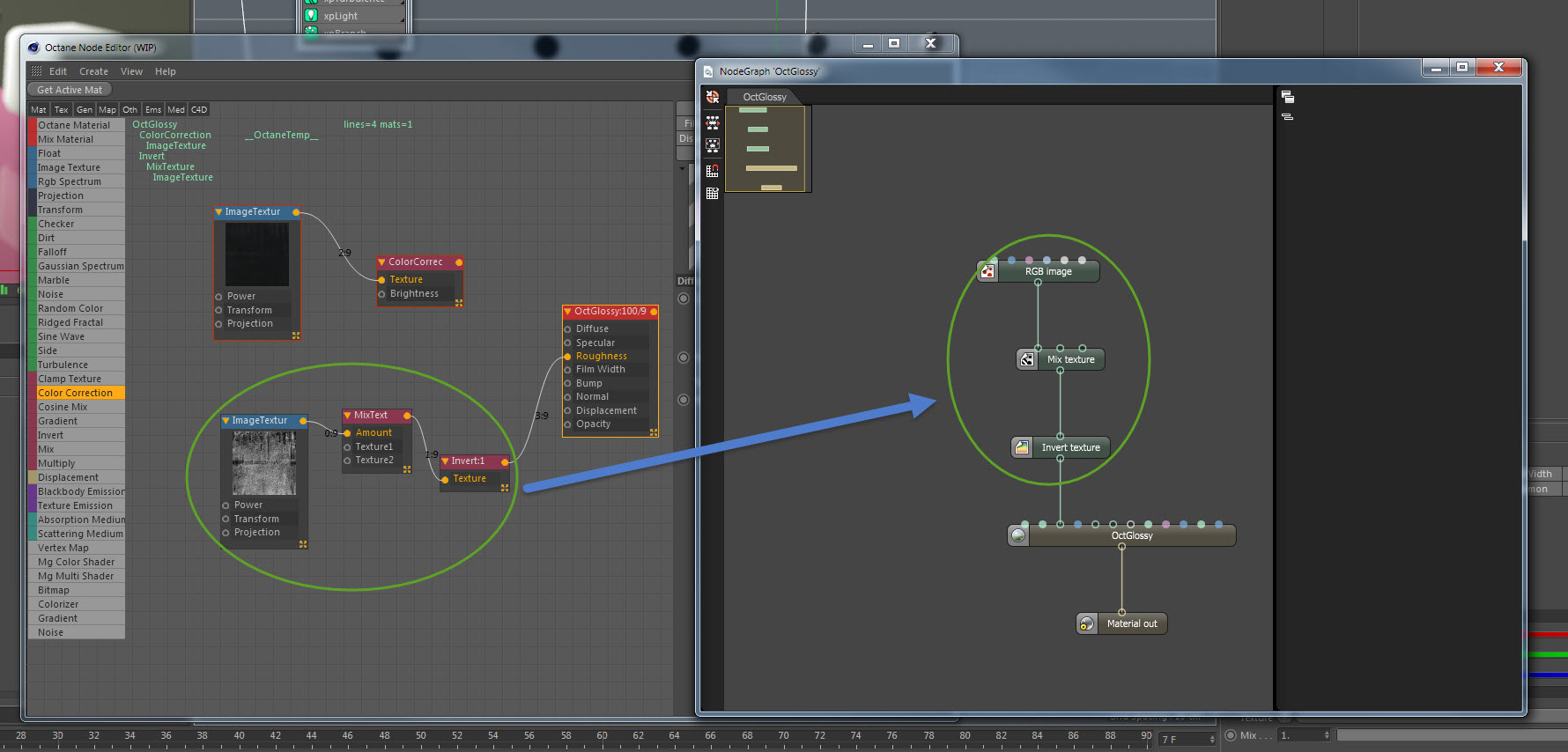Toggle the Brightness pin on ColorCorrec node
Viewport: 1568px width, 752px height.
[381, 294]
